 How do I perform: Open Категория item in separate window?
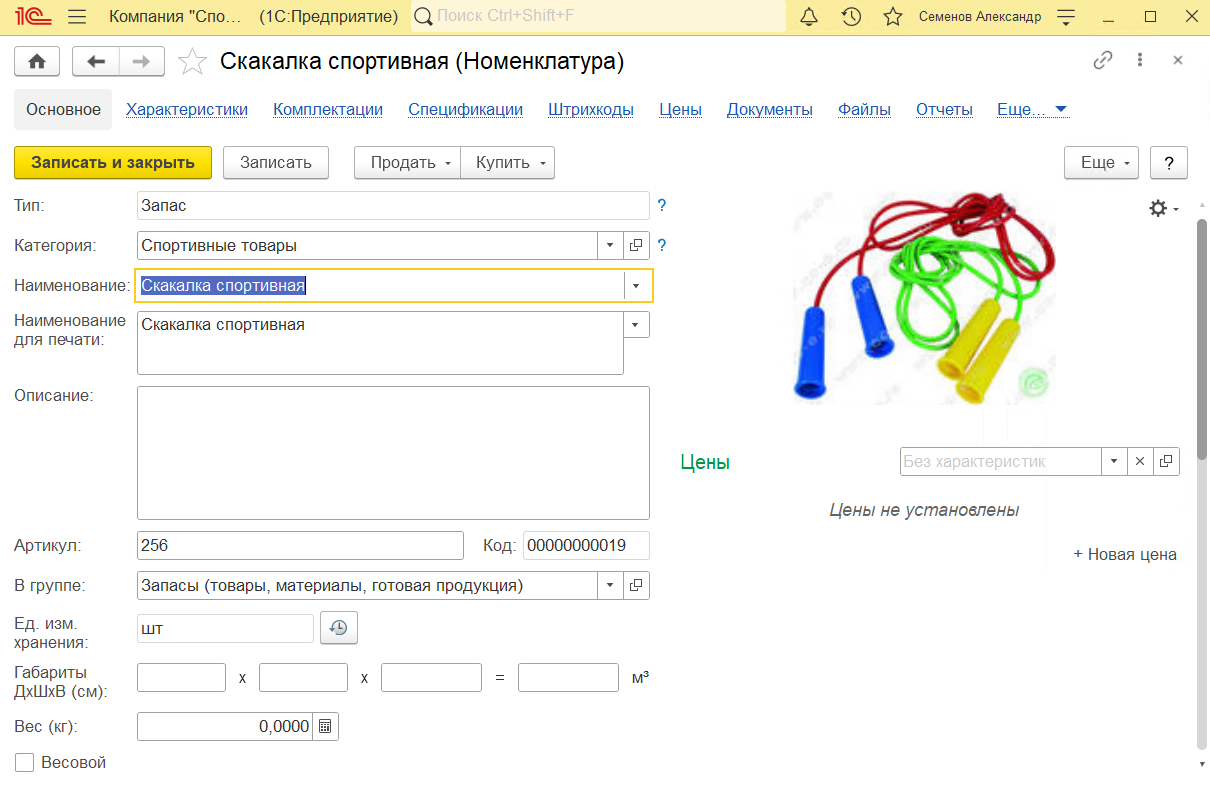636,245
